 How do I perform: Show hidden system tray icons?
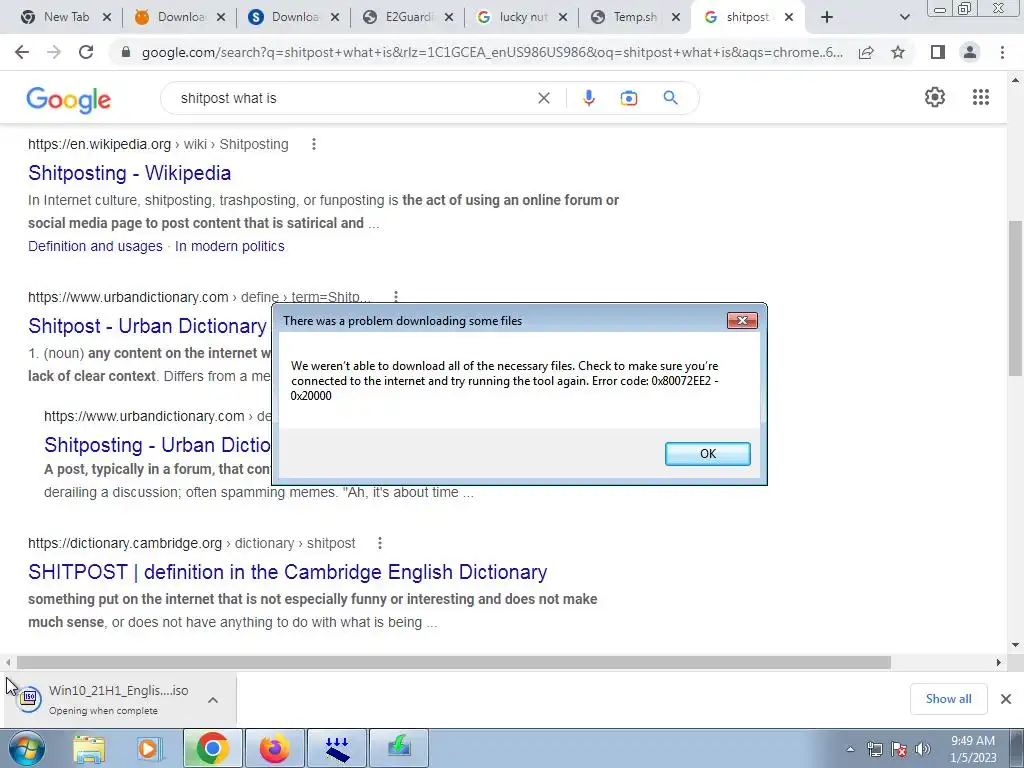850,749
